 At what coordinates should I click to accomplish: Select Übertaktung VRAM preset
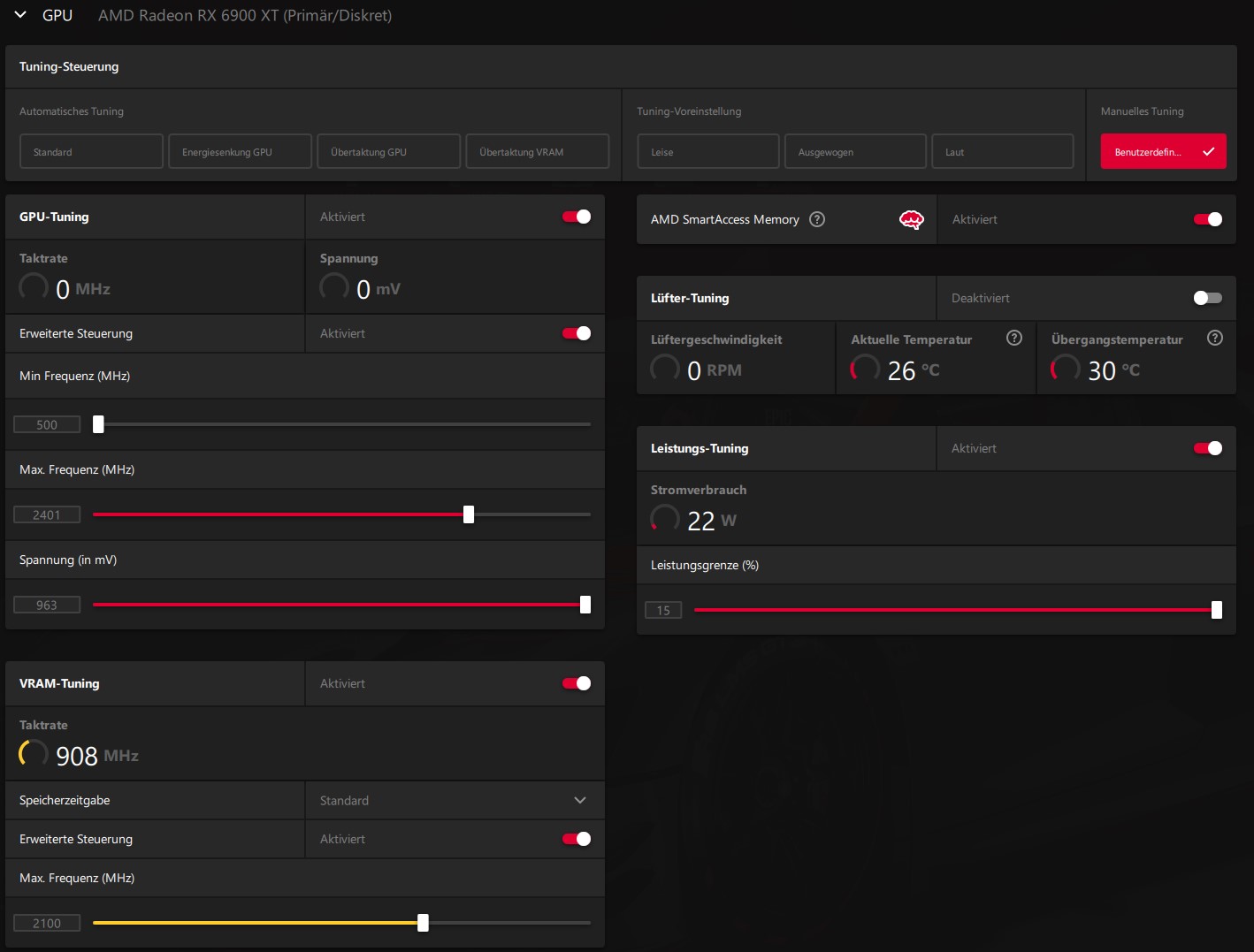[x=538, y=151]
